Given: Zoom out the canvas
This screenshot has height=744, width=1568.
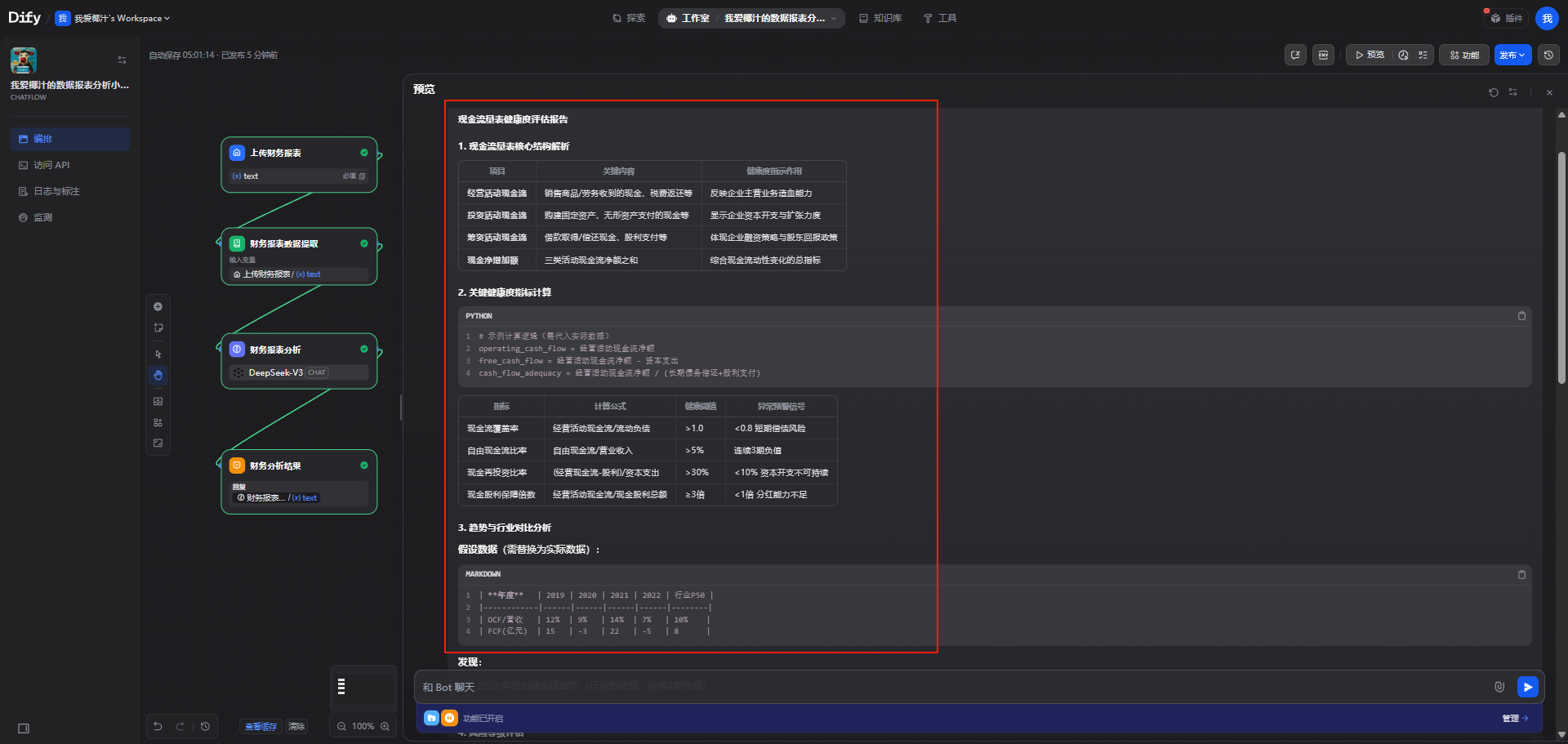Looking at the screenshot, I should [341, 726].
